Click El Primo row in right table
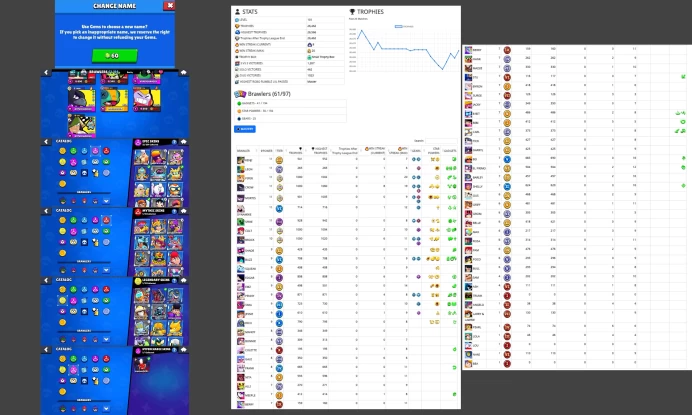692x415 pixels. coord(577,168)
